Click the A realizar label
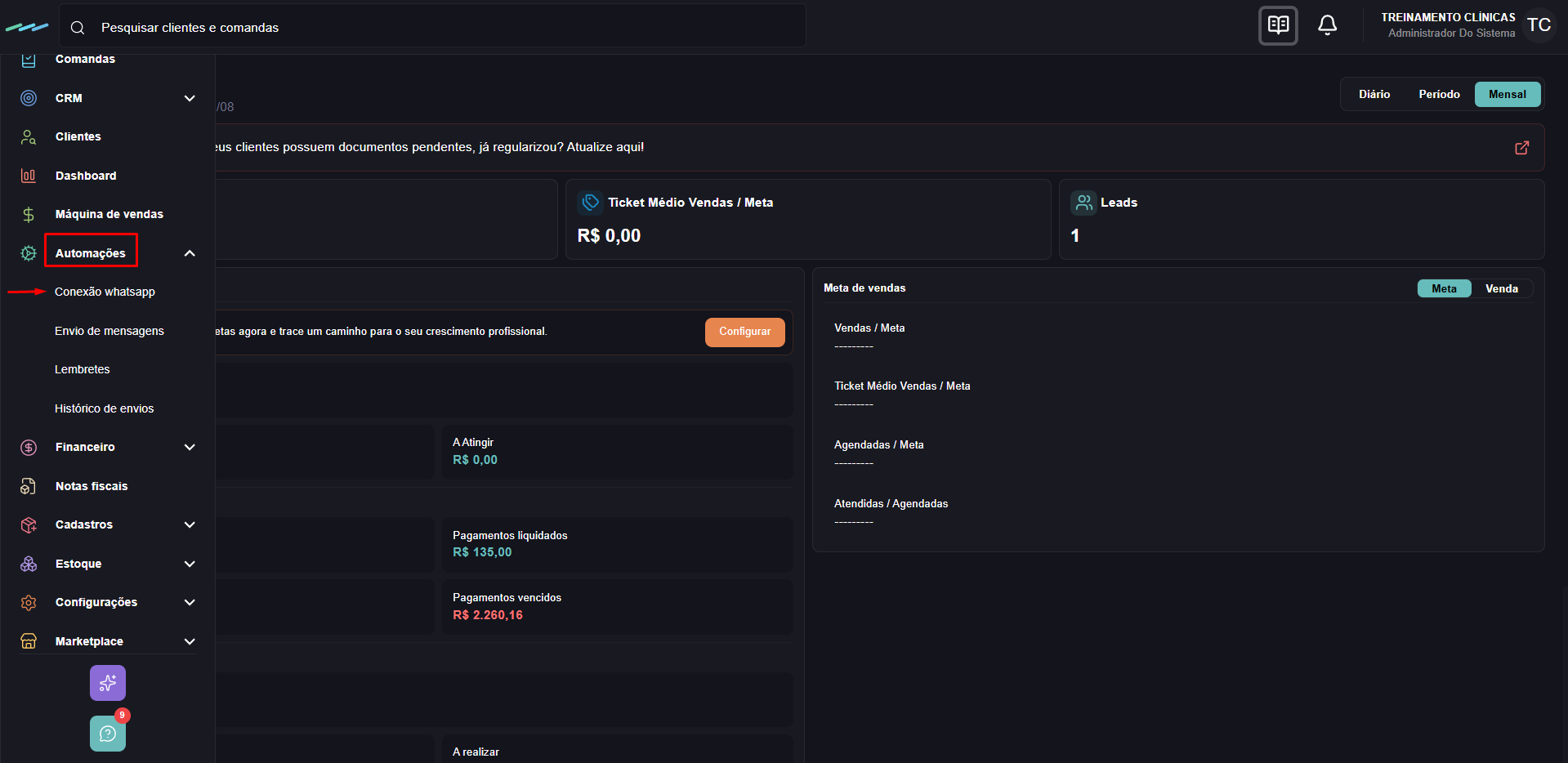The height and width of the screenshot is (763, 1568). (x=476, y=752)
